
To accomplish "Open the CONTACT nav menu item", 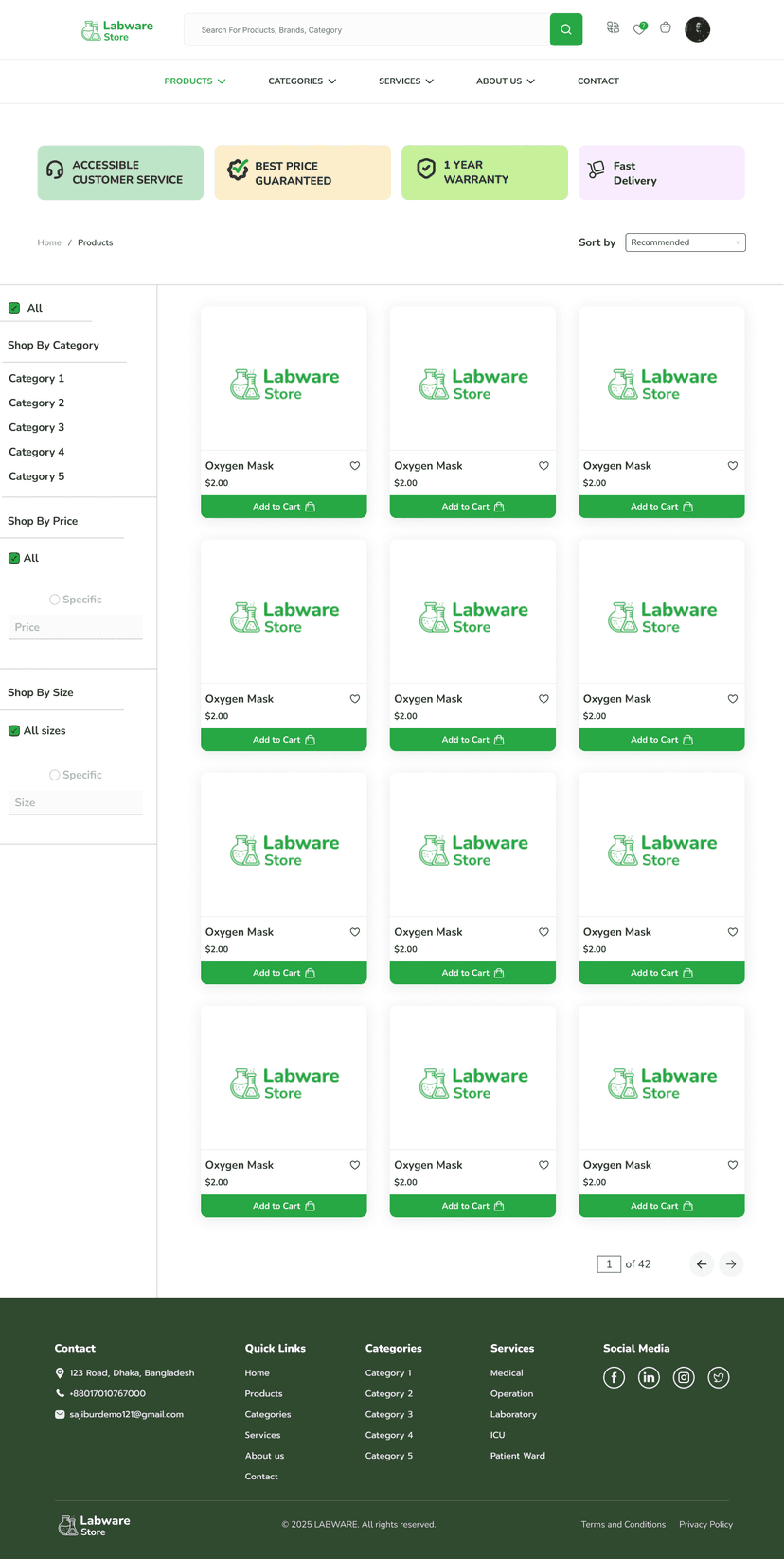I will pyautogui.click(x=597, y=81).
